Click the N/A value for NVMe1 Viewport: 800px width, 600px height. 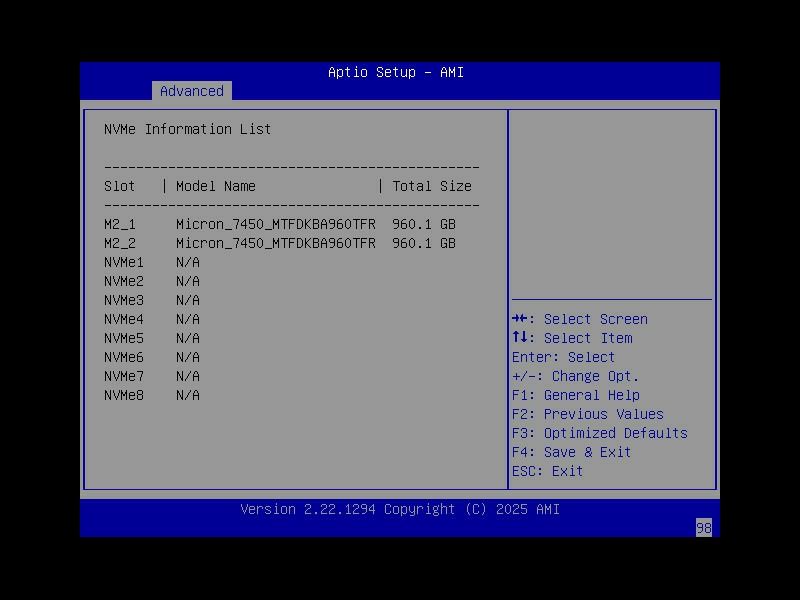tap(188, 262)
